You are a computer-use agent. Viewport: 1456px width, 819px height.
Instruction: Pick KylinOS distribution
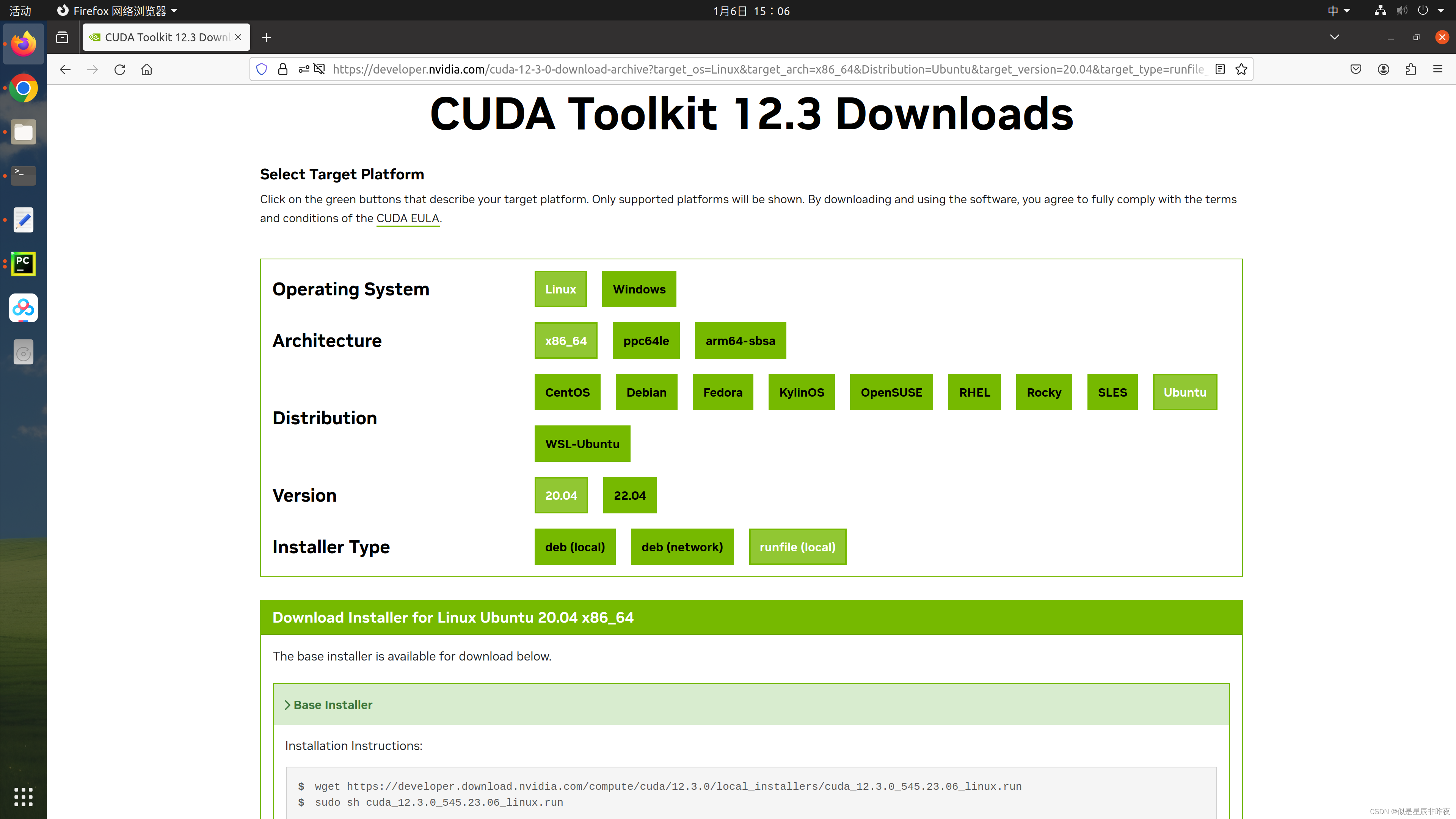tap(802, 392)
